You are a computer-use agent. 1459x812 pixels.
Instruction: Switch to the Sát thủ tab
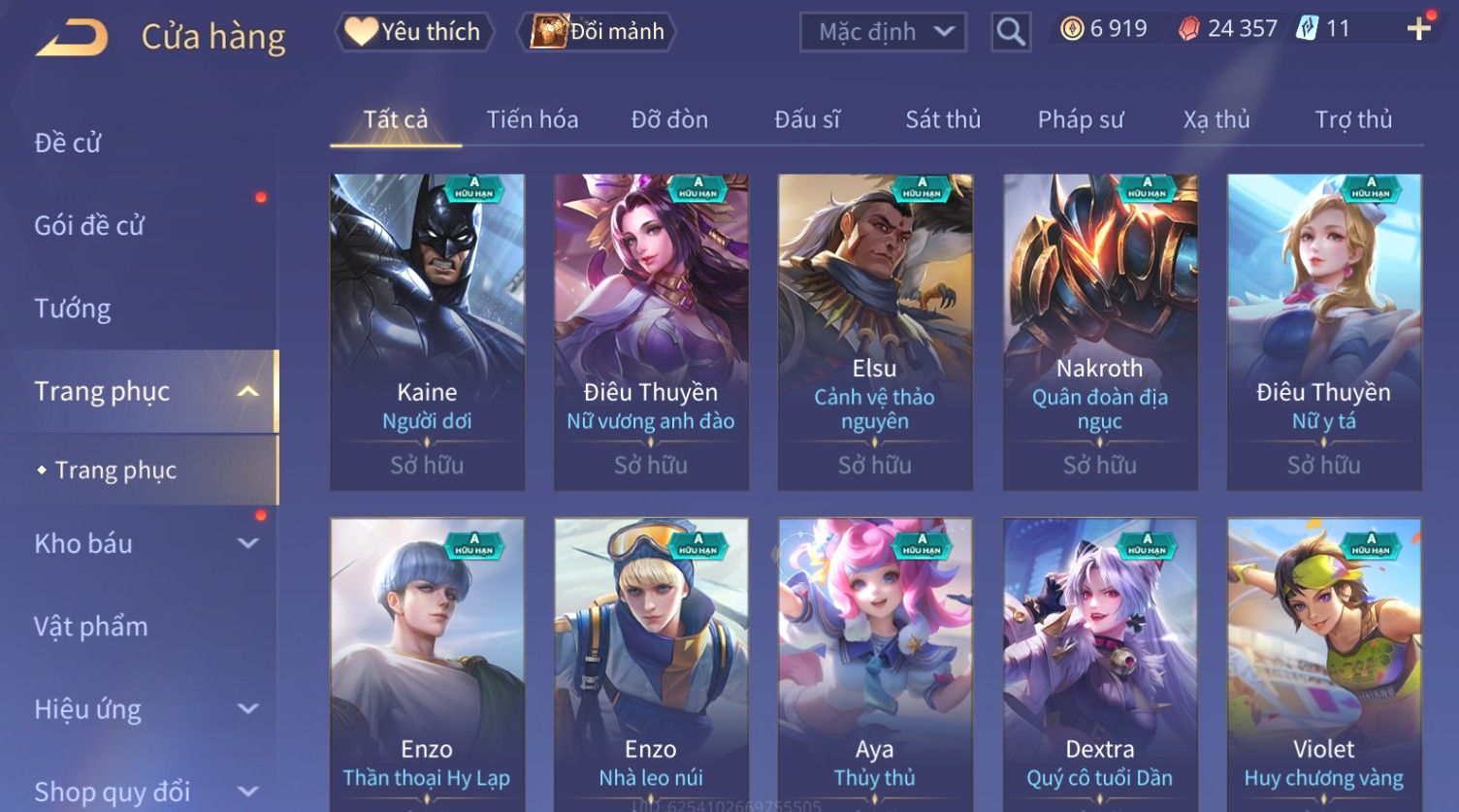point(943,119)
